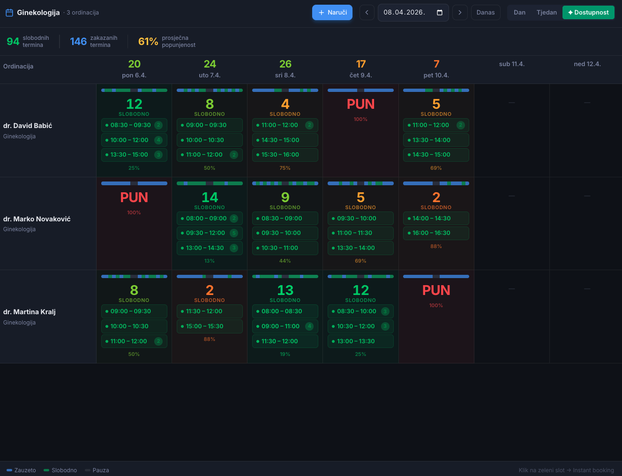This screenshot has width=622, height=476.
Task: Click the sparkle icon on Dostupnost button
Action: coord(570,13)
